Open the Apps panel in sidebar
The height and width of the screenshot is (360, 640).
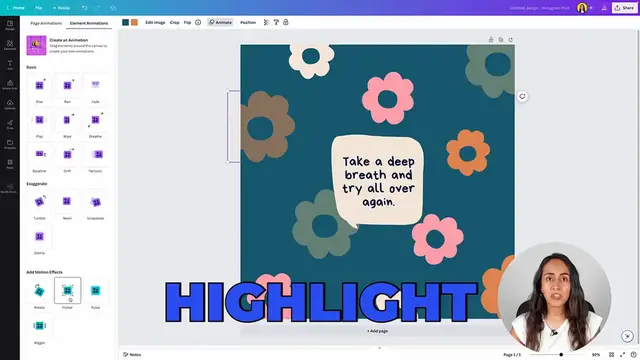(x=10, y=164)
